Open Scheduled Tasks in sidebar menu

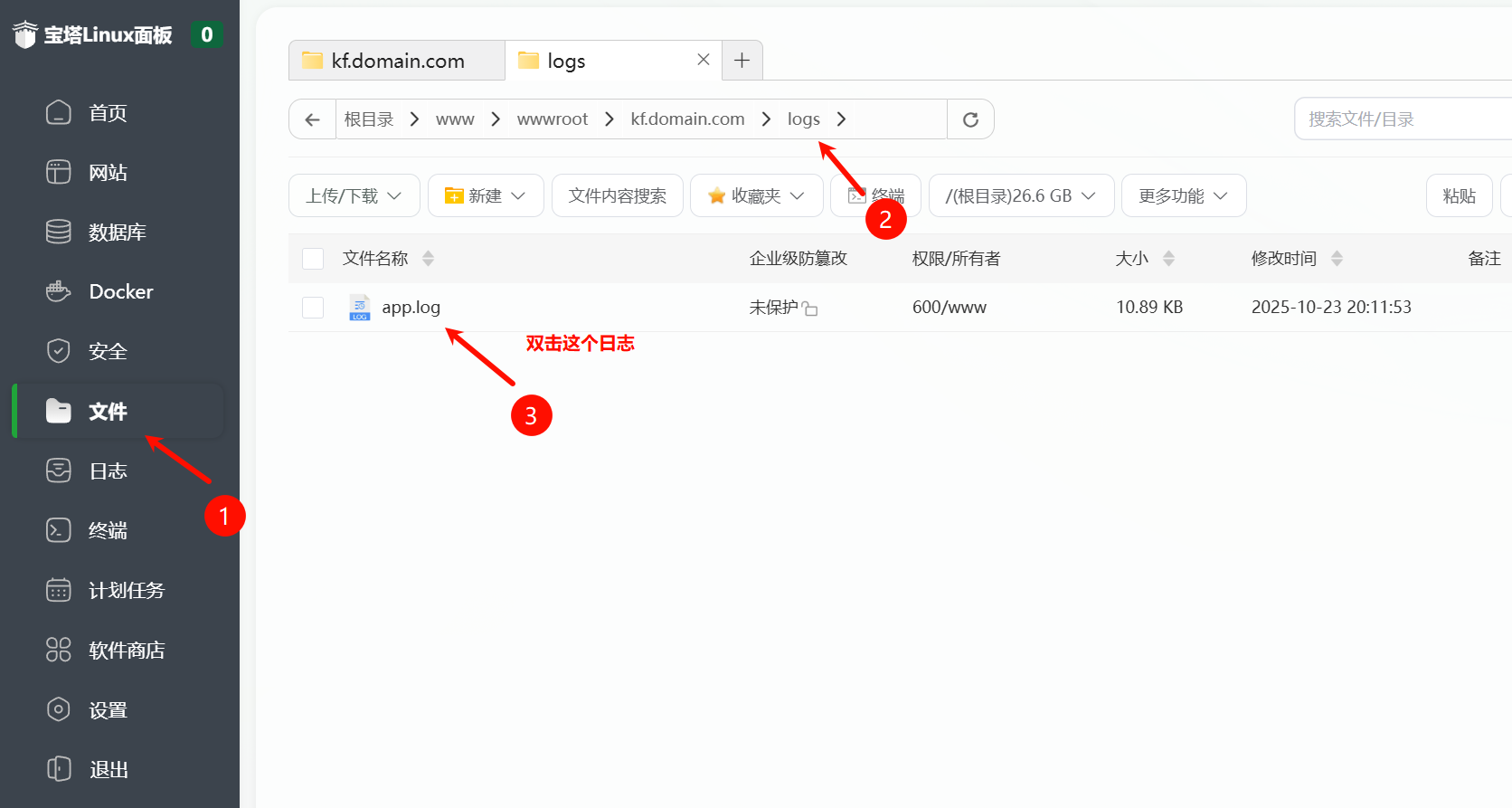click(x=126, y=590)
